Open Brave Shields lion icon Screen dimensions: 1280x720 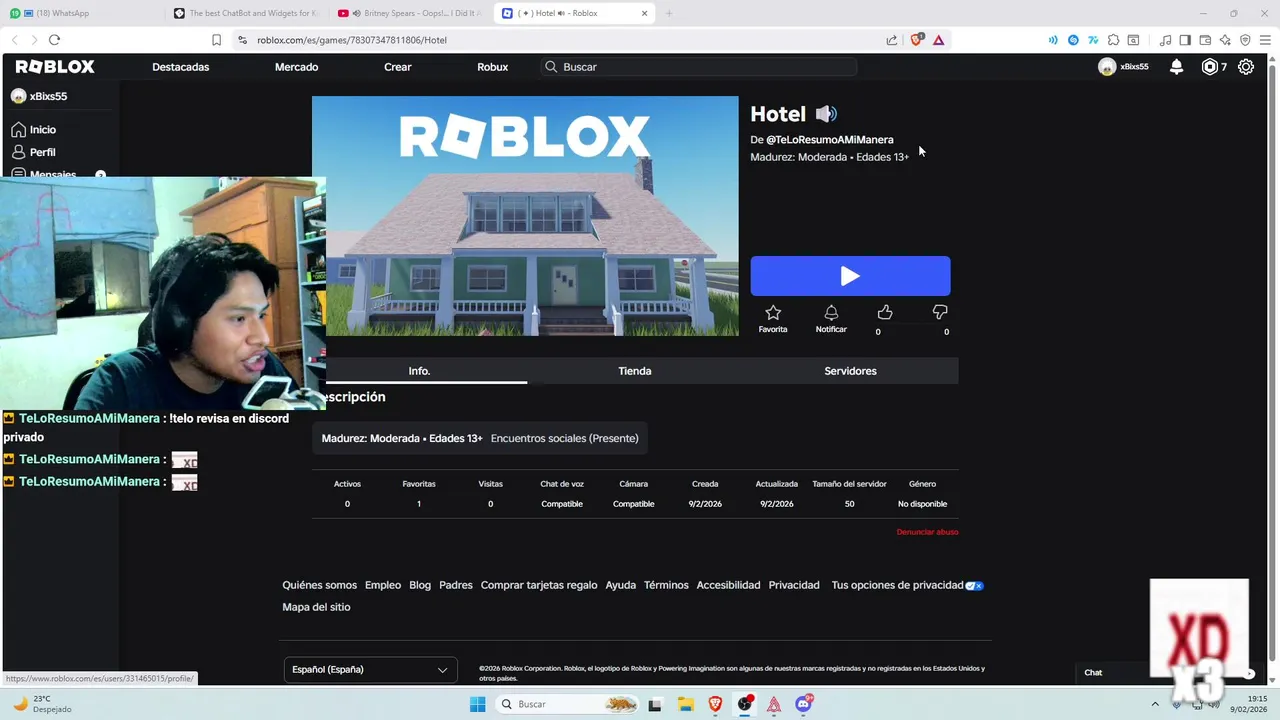tap(916, 40)
